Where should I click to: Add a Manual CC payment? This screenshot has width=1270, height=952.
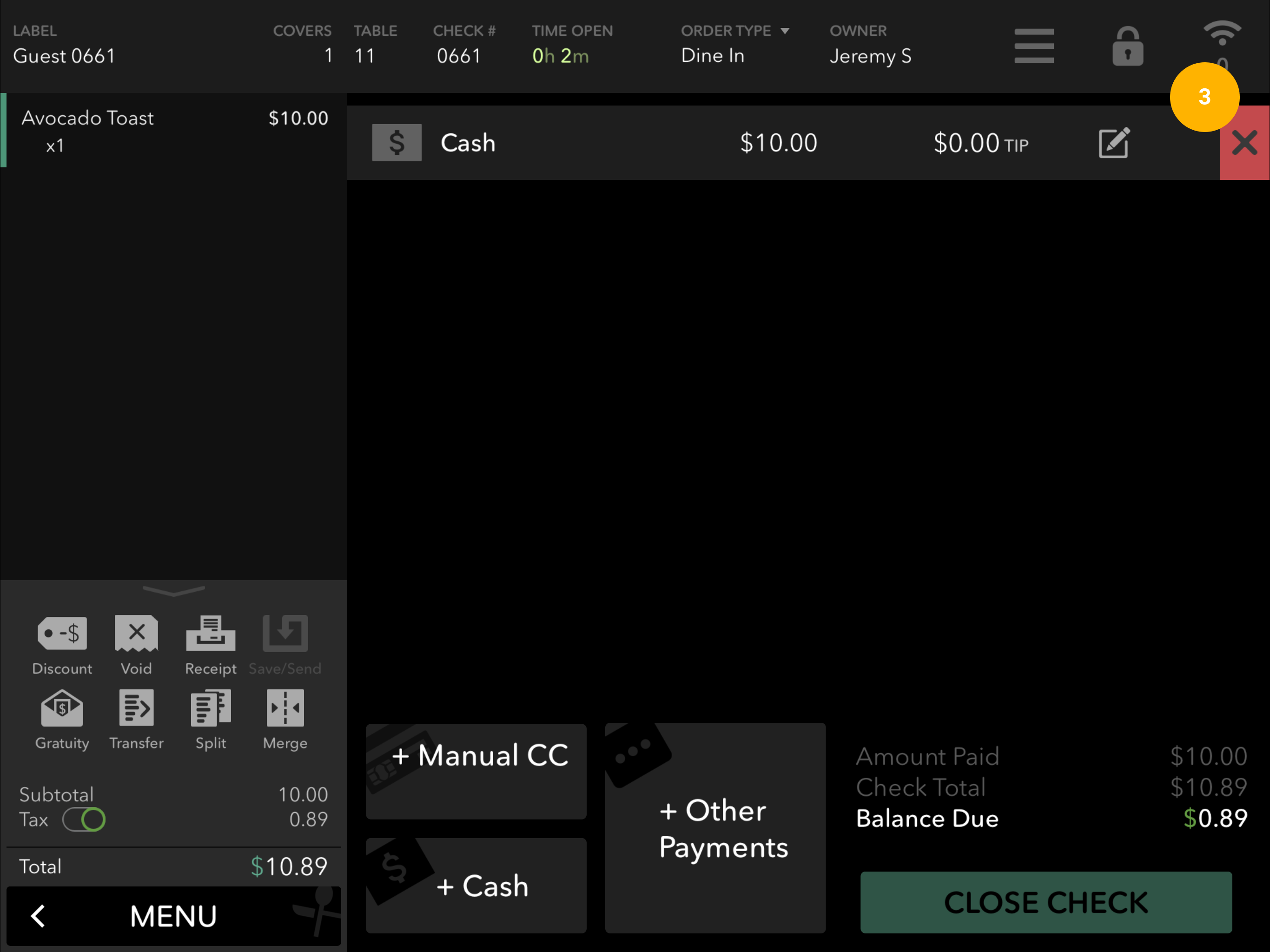(476, 771)
